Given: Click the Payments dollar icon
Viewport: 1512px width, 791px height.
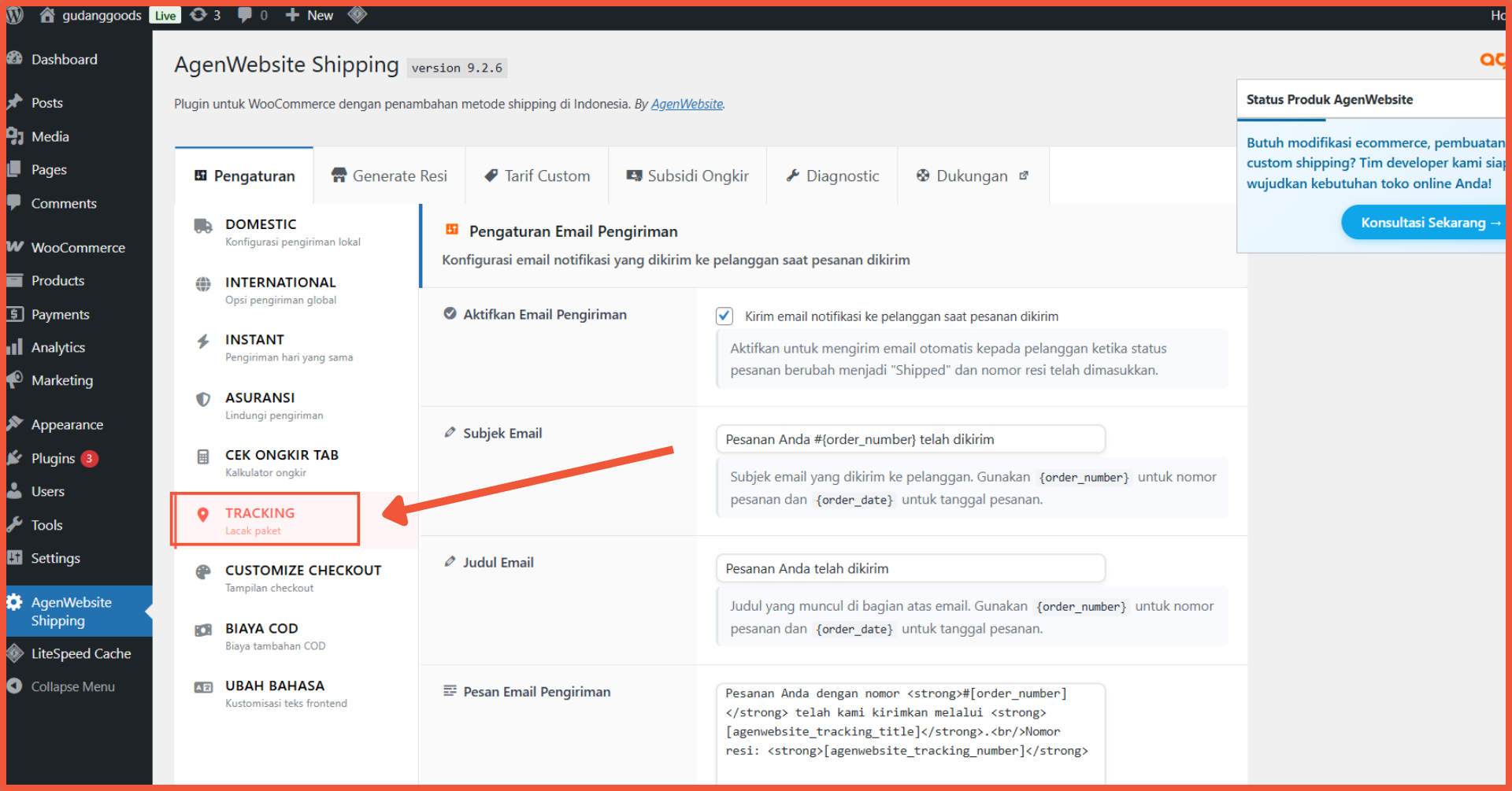Looking at the screenshot, I should coord(14,314).
